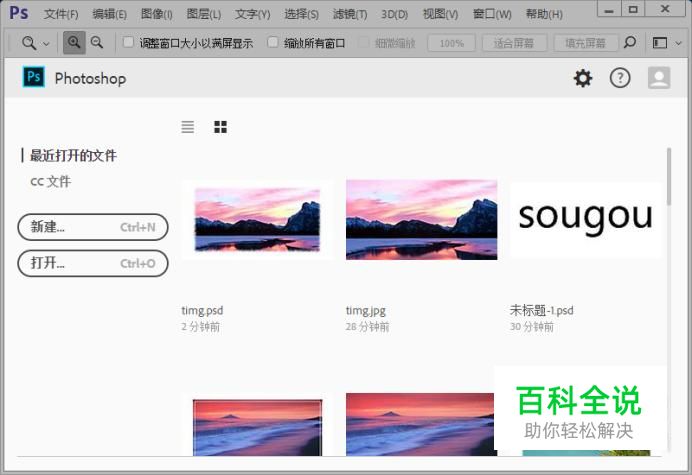
Task: Click the timg.jpg file name
Action: [x=366, y=311]
